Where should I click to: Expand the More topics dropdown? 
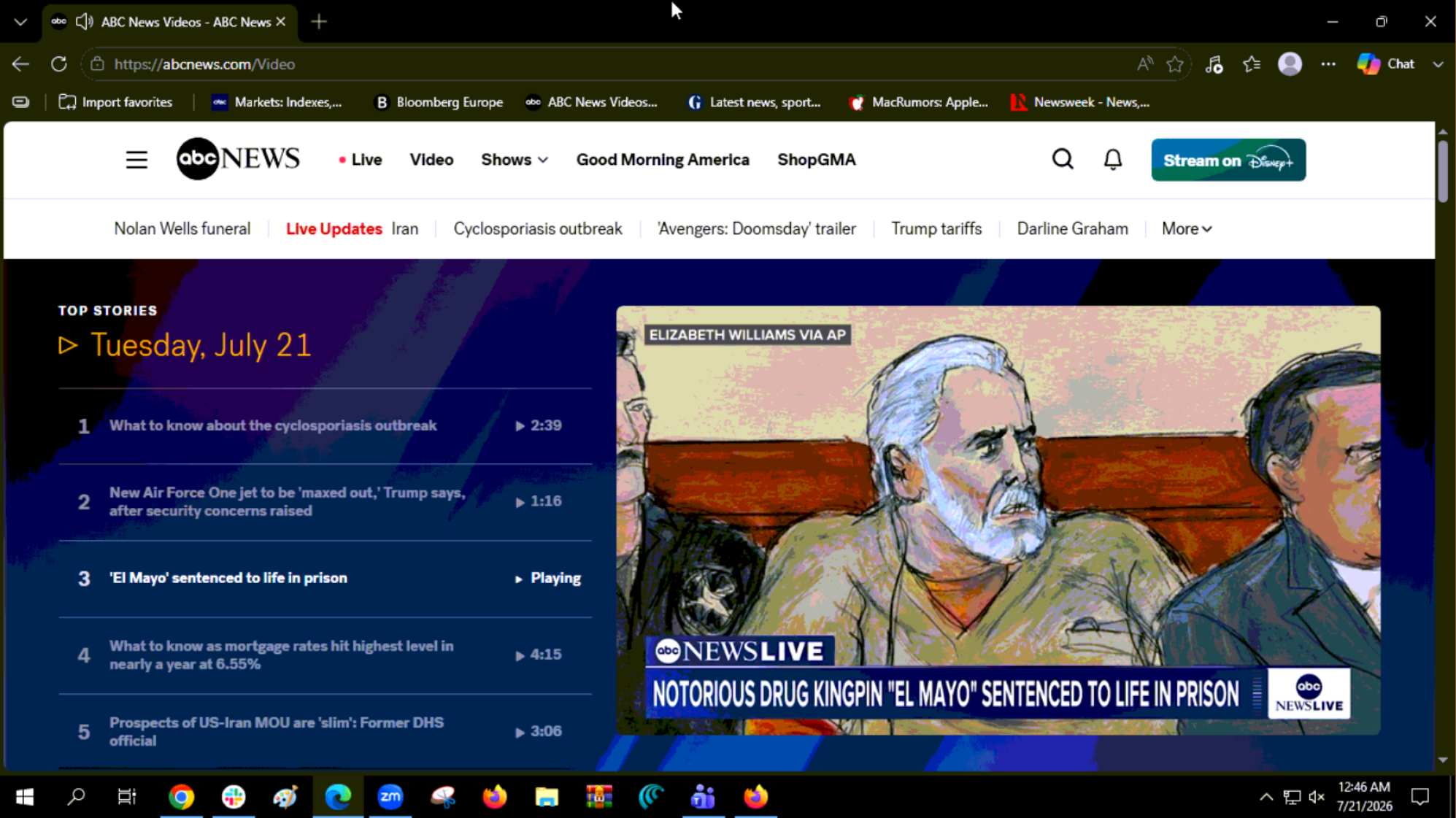coord(1187,229)
